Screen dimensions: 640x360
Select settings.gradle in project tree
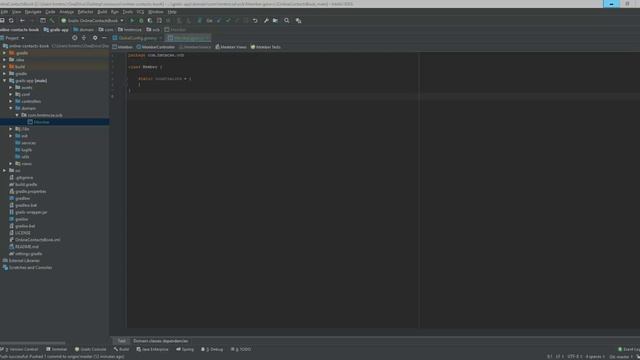click(x=26, y=253)
